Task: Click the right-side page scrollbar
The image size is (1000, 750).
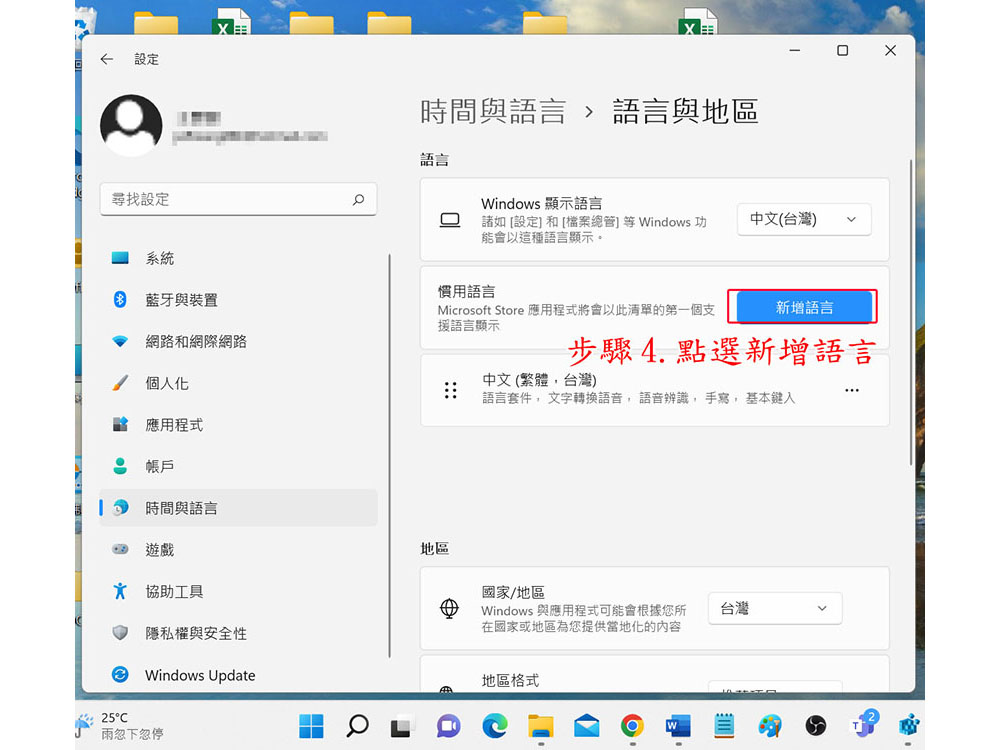Action: pyautogui.click(x=911, y=310)
